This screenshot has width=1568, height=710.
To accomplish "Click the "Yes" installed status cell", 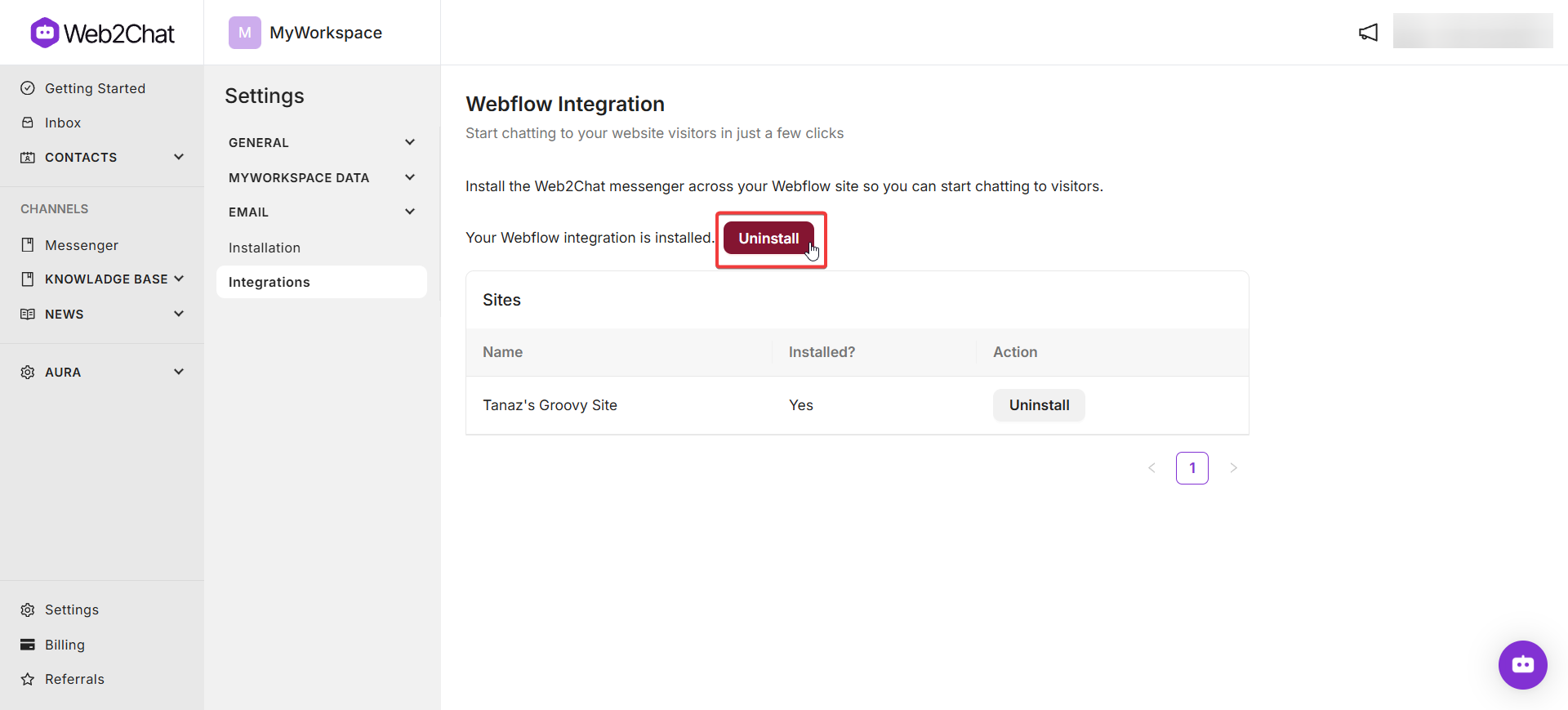I will tap(801, 405).
